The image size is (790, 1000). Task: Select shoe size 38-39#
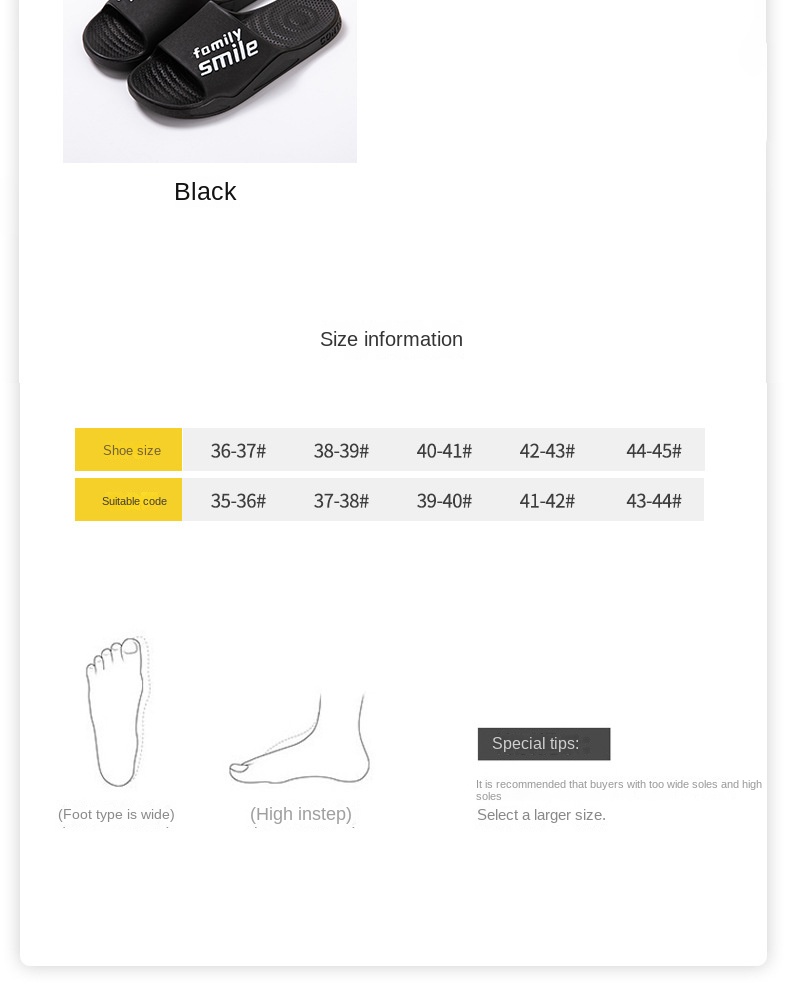coord(341,451)
